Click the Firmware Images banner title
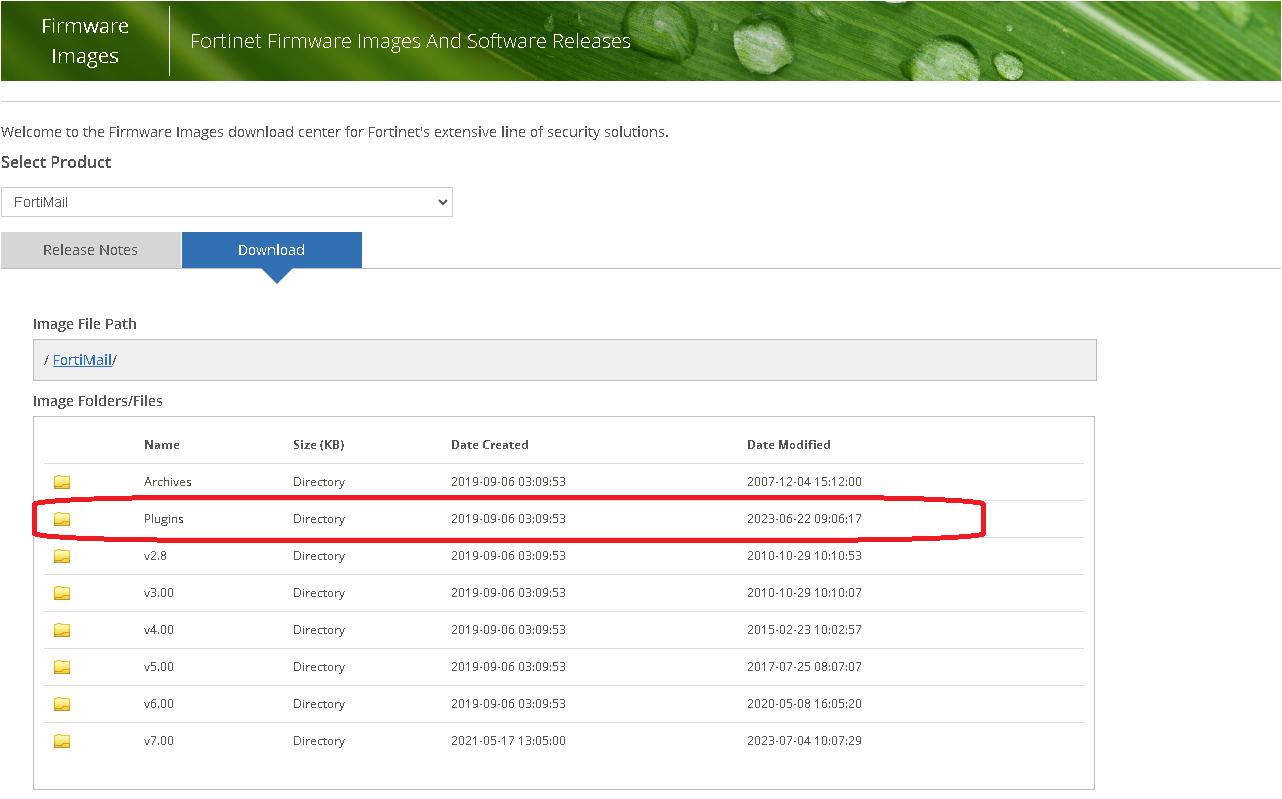Screen dimensions: 1282x799 [85, 41]
